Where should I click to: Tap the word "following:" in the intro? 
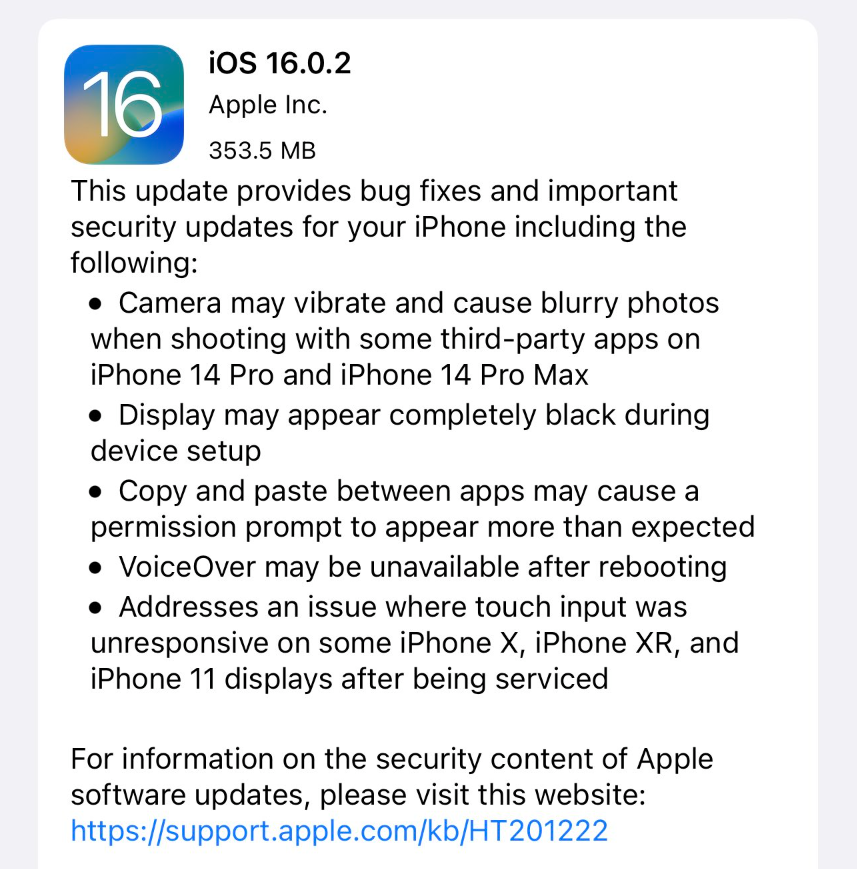tap(134, 263)
